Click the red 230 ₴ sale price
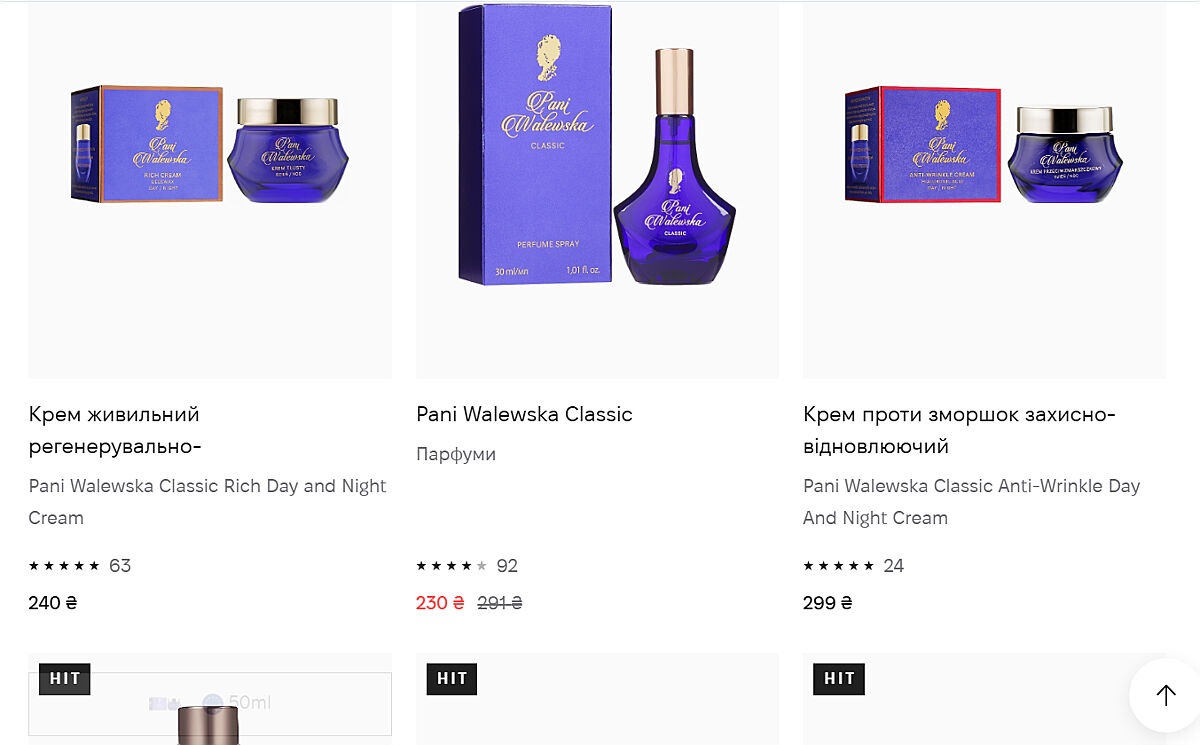The height and width of the screenshot is (745, 1200). click(440, 603)
